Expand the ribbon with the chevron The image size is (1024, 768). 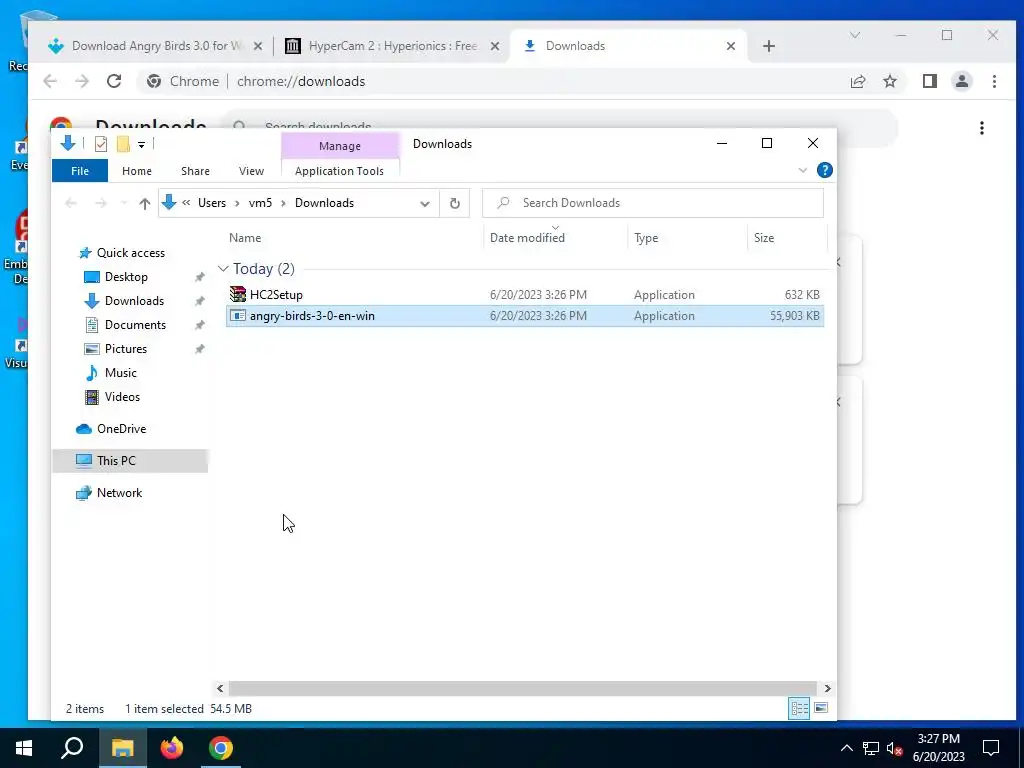pyautogui.click(x=803, y=170)
